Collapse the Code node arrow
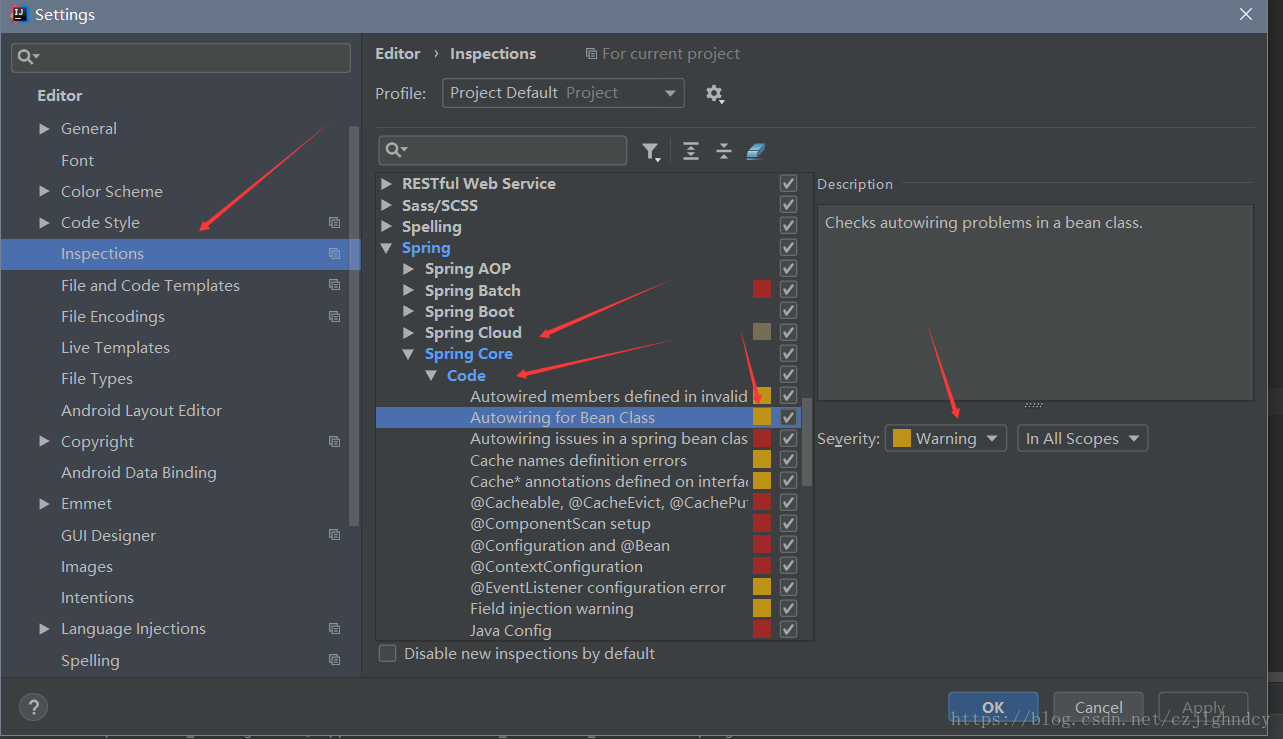Image resolution: width=1283 pixels, height=739 pixels. pos(431,376)
